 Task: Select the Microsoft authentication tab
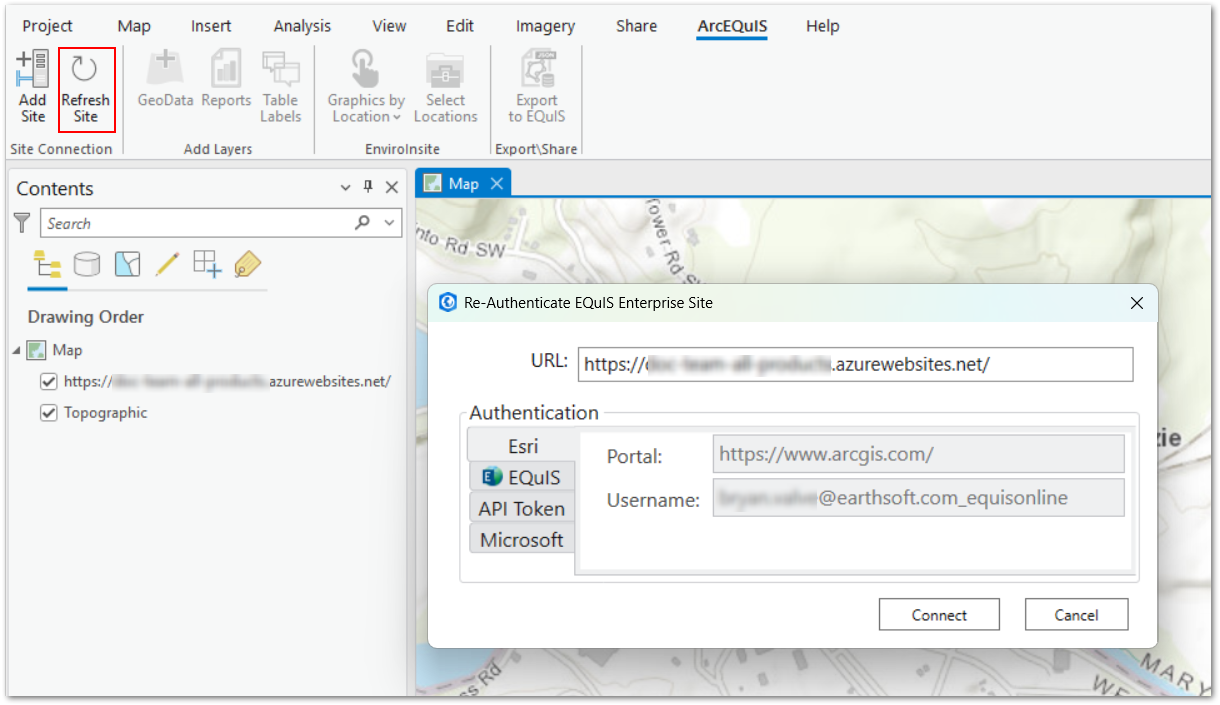pyautogui.click(x=522, y=539)
